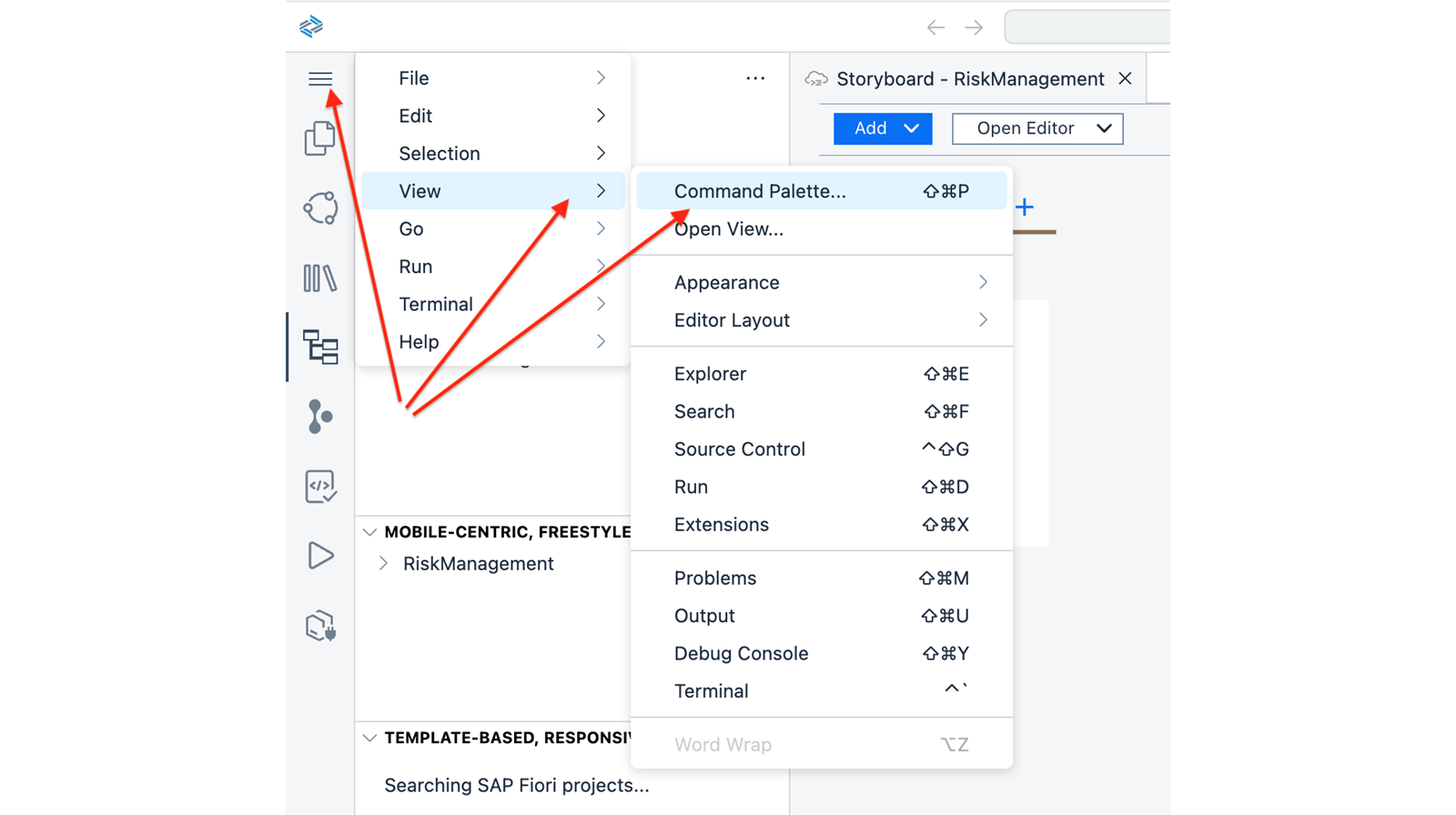Open the View submenu

493,191
